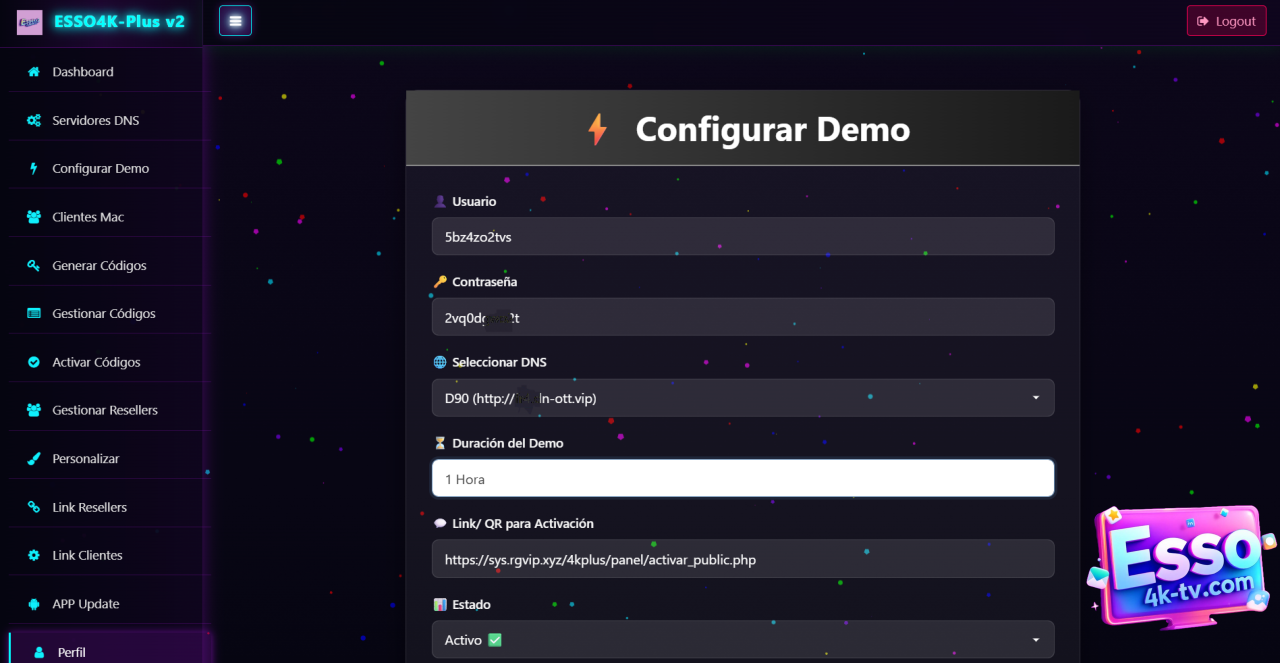Click the Contraseña password field
The height and width of the screenshot is (663, 1280).
pyautogui.click(x=742, y=318)
